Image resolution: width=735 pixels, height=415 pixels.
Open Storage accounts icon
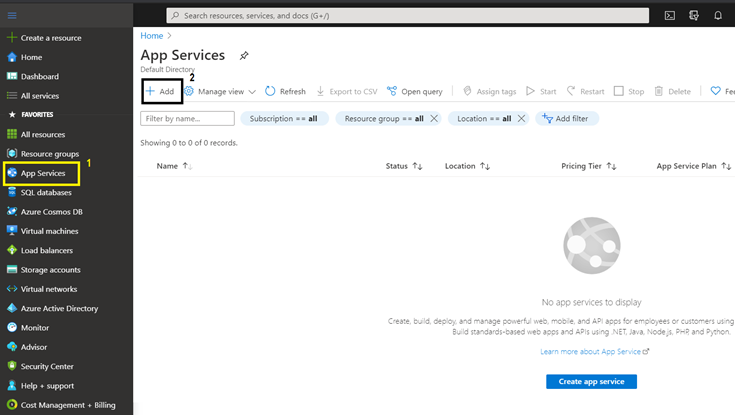12,270
